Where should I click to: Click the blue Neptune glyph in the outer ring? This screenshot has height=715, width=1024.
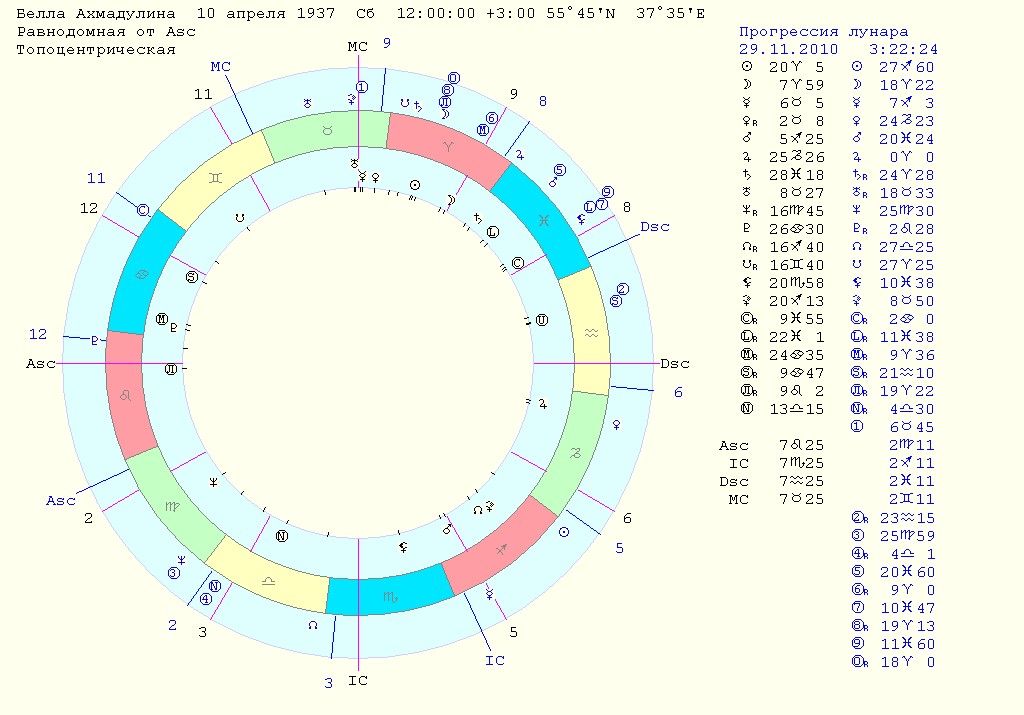tap(182, 560)
